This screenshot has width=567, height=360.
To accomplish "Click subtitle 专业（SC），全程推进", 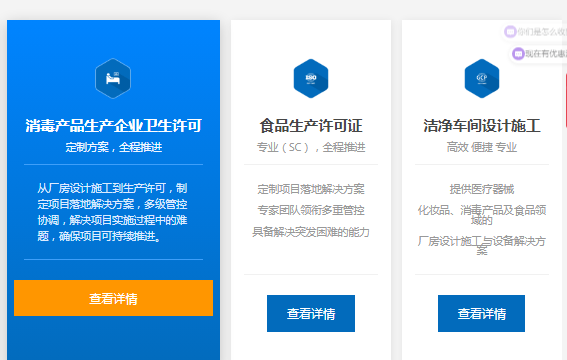I will pyautogui.click(x=311, y=147).
